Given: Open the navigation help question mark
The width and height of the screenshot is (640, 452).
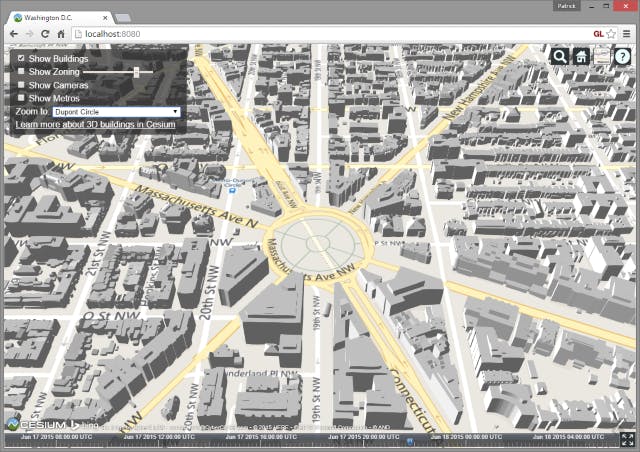Looking at the screenshot, I should (623, 56).
